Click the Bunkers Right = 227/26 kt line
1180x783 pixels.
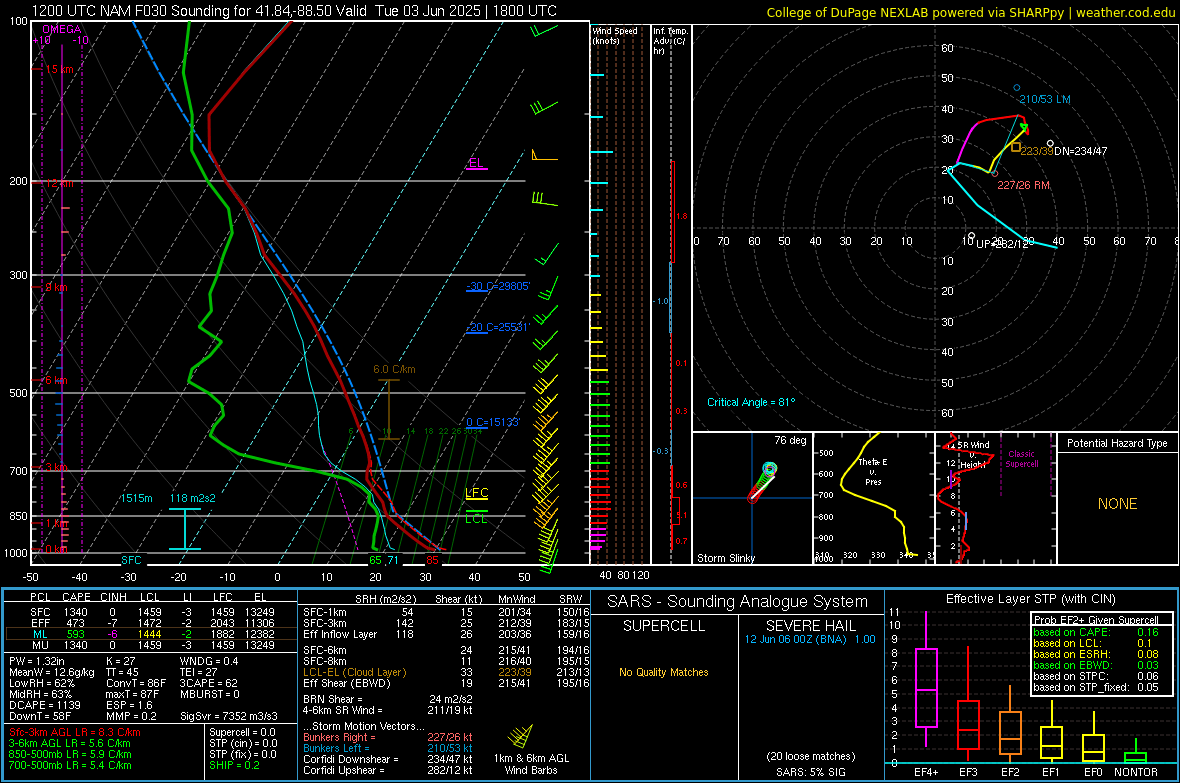388,738
